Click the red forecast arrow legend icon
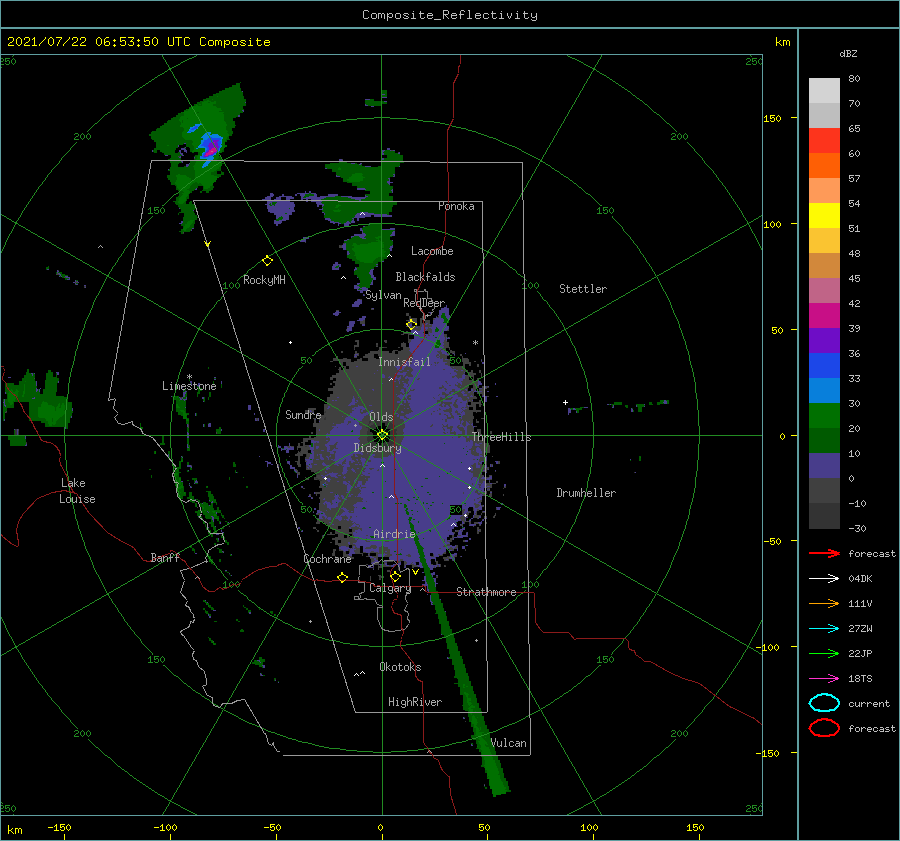Image resolution: width=900 pixels, height=841 pixels. (x=824, y=553)
